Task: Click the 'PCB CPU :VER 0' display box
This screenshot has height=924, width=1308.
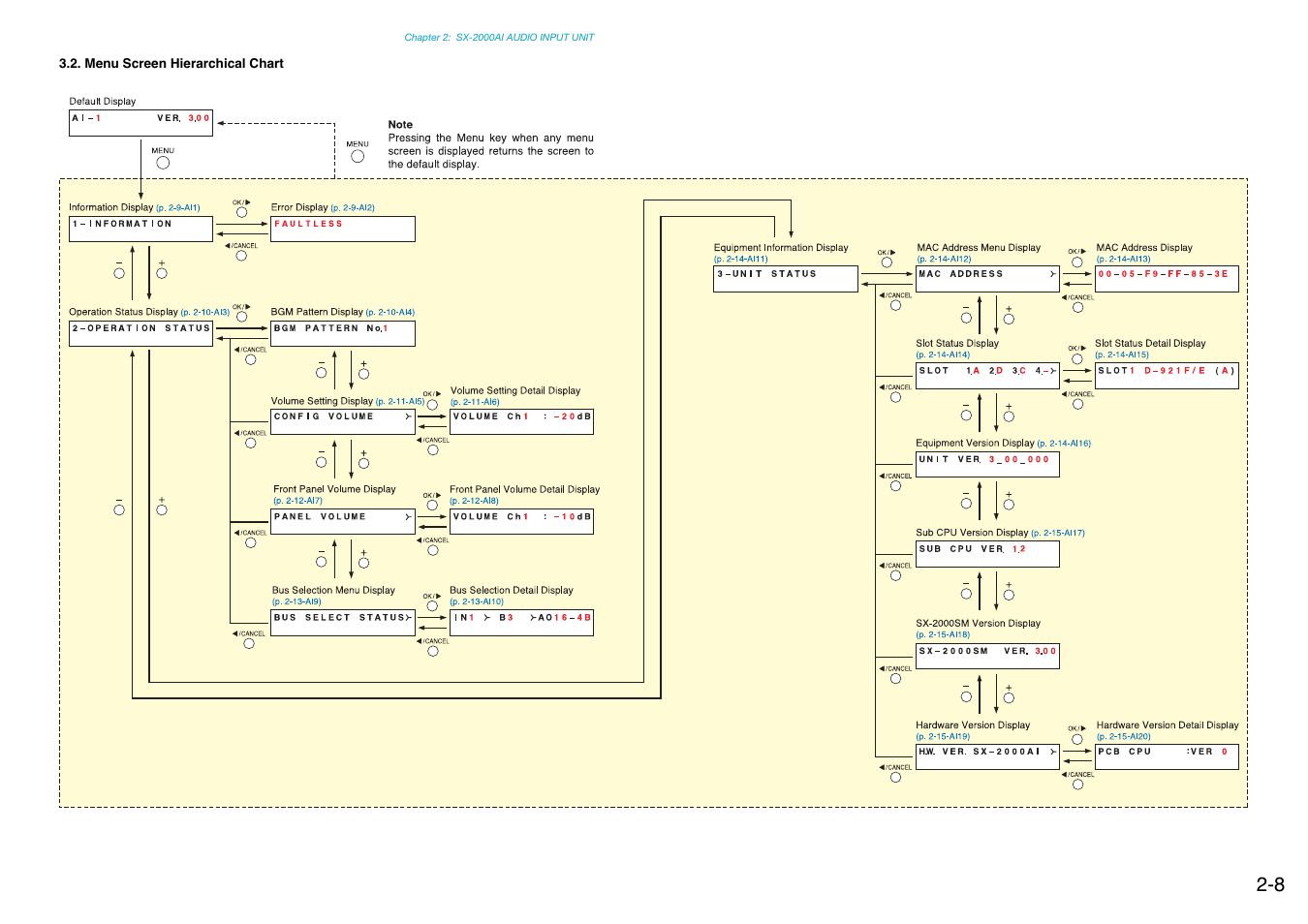Action: click(x=1167, y=756)
